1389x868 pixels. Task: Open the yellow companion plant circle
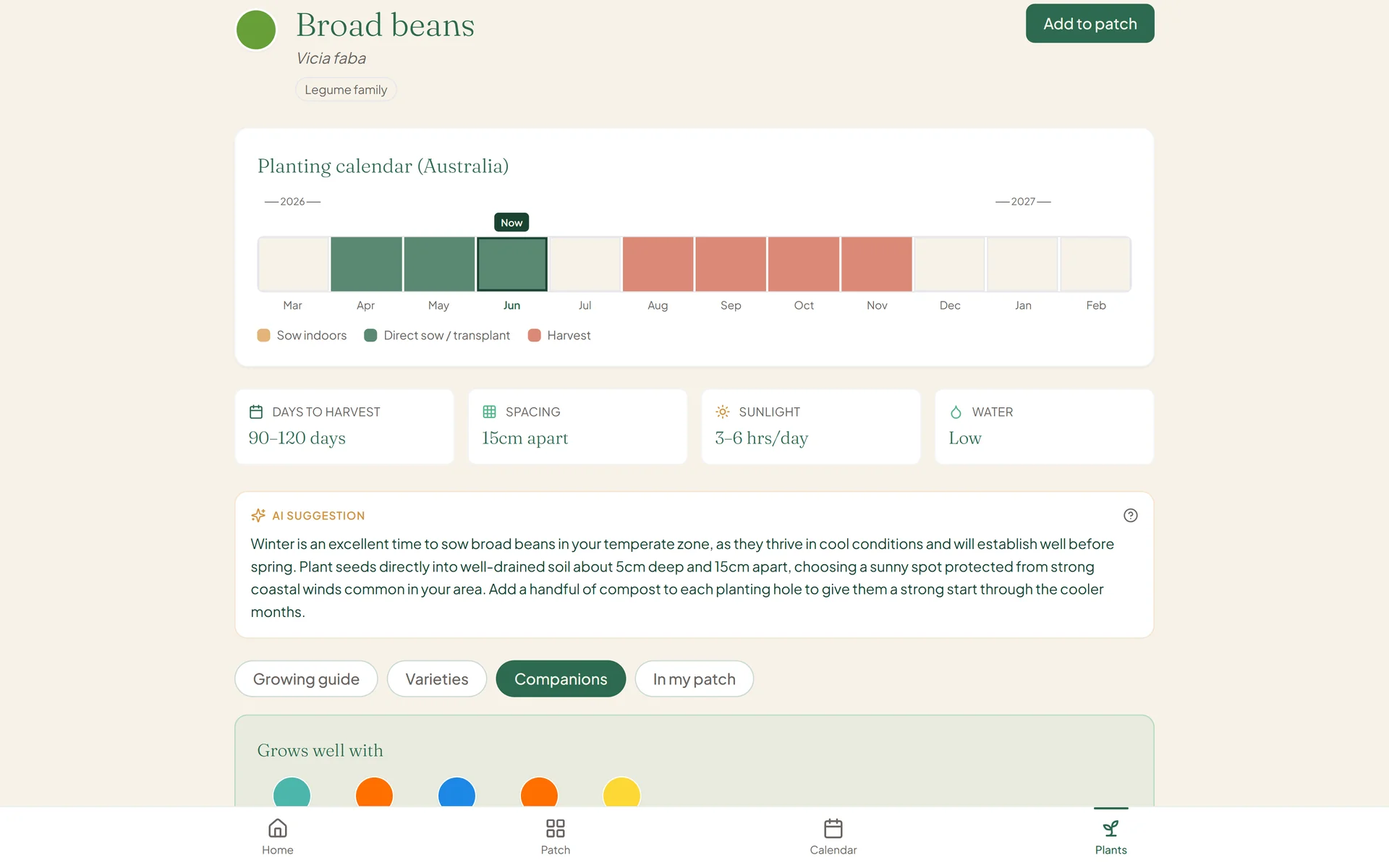coord(621,793)
